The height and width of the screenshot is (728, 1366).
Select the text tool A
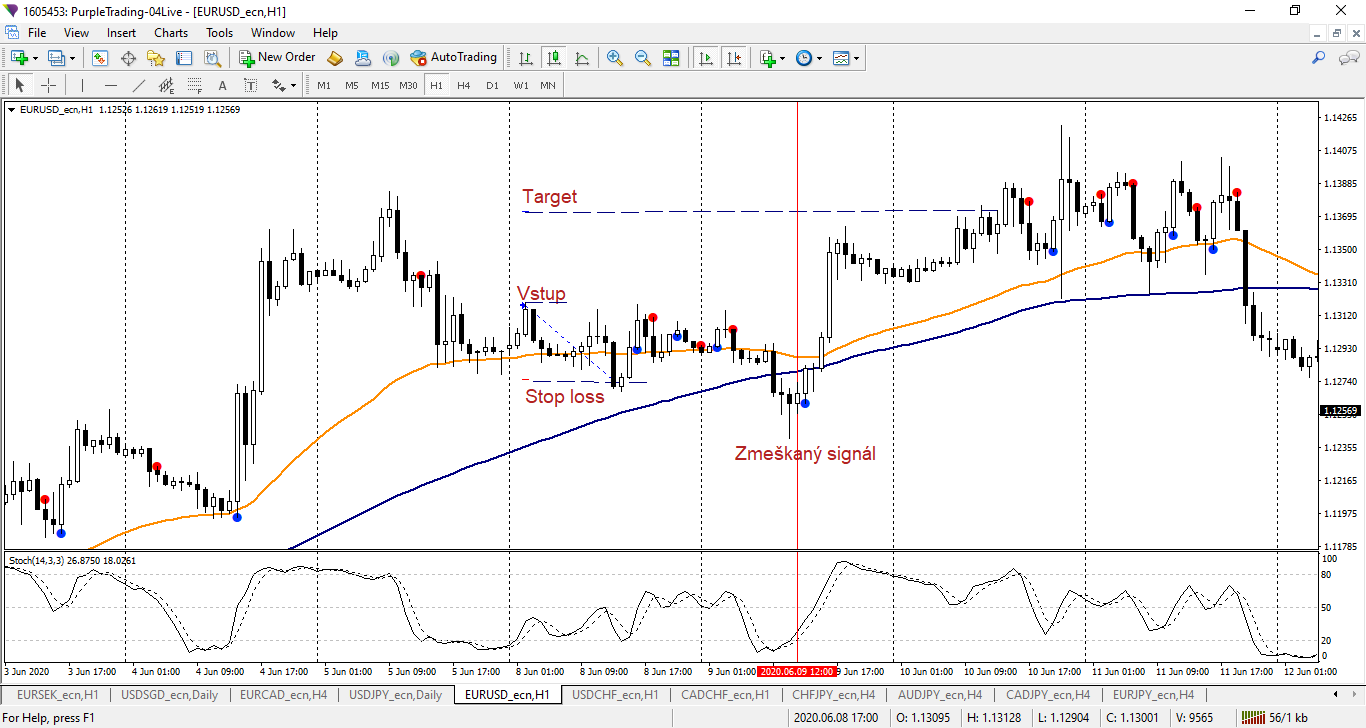[x=222, y=85]
